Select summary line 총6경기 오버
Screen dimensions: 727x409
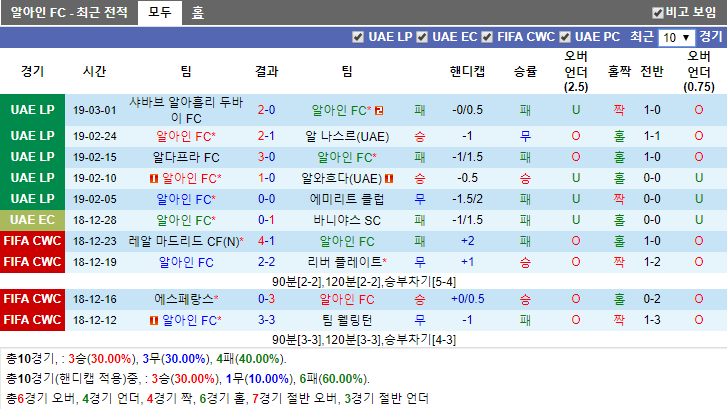(217, 398)
